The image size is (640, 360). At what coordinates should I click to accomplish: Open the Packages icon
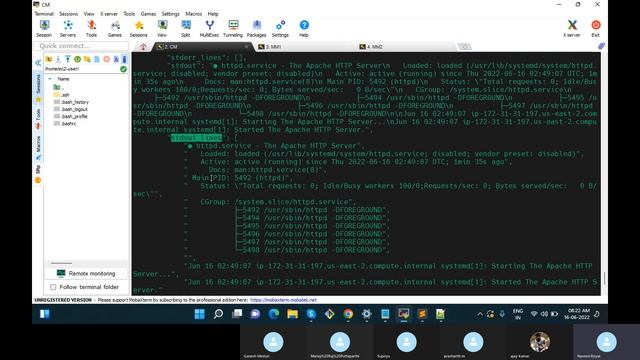pos(257,29)
